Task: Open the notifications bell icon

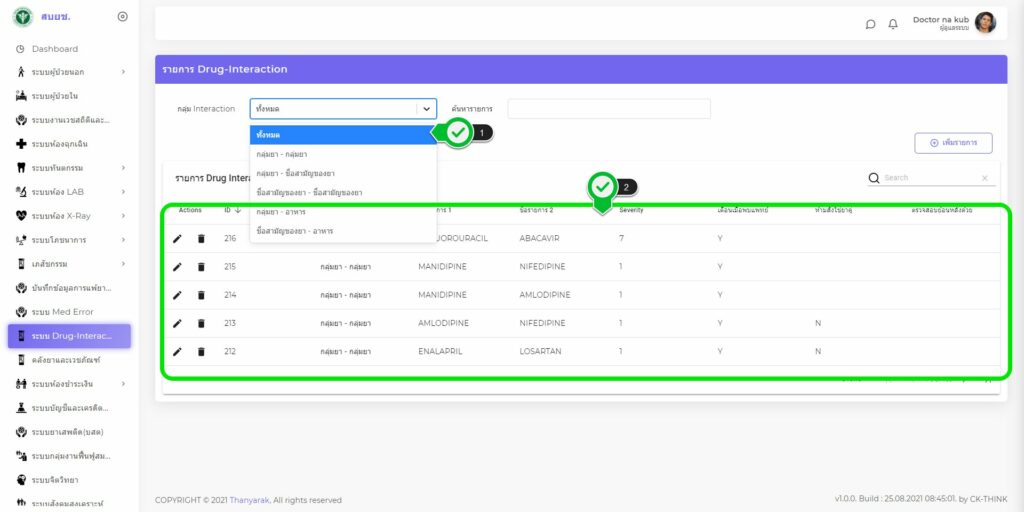Action: tap(893, 24)
